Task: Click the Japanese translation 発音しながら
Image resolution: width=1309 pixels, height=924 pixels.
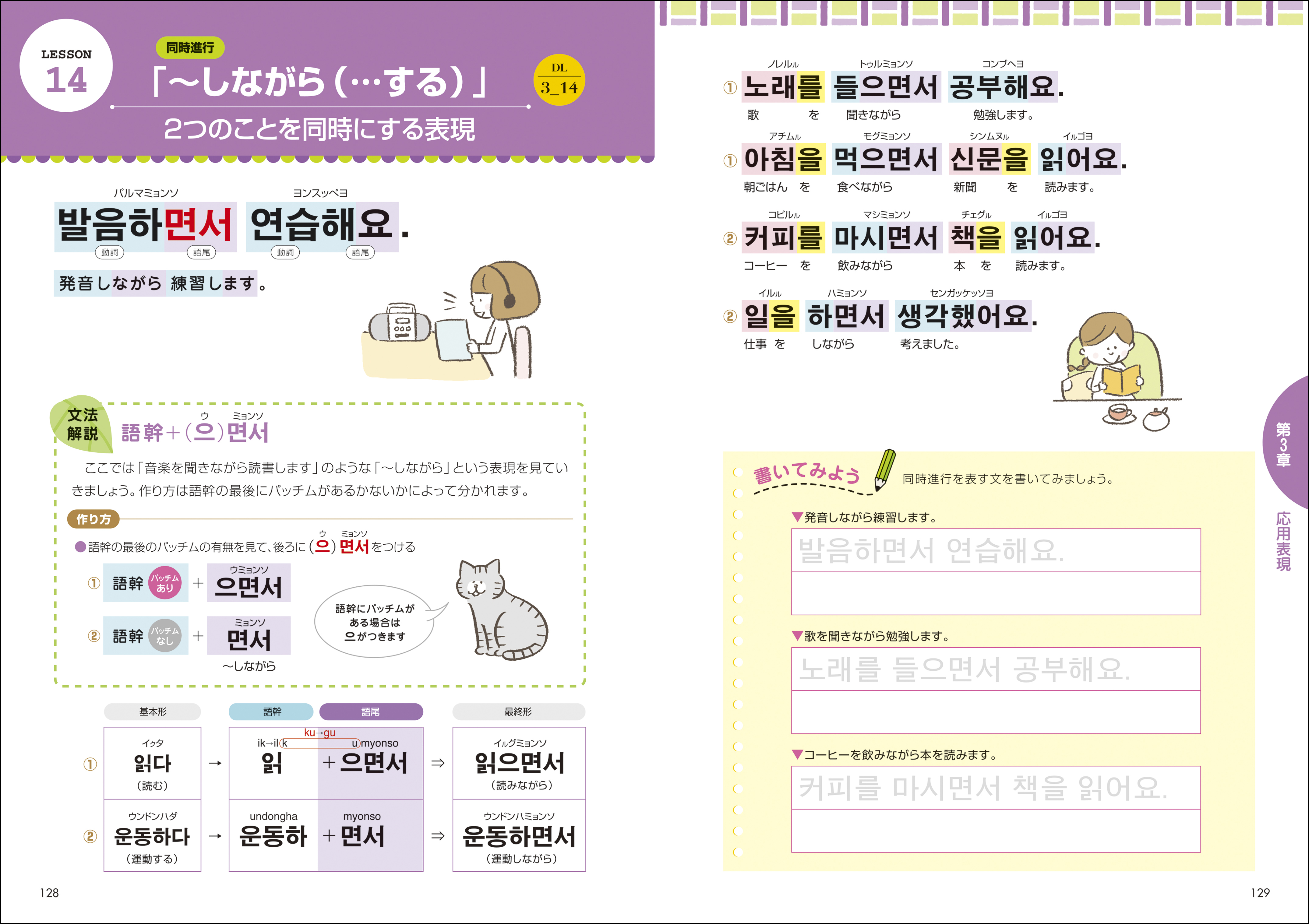Action: coord(111,283)
